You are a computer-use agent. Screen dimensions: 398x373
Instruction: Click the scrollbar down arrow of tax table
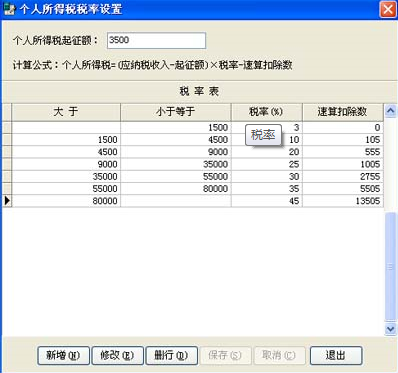coord(390,329)
